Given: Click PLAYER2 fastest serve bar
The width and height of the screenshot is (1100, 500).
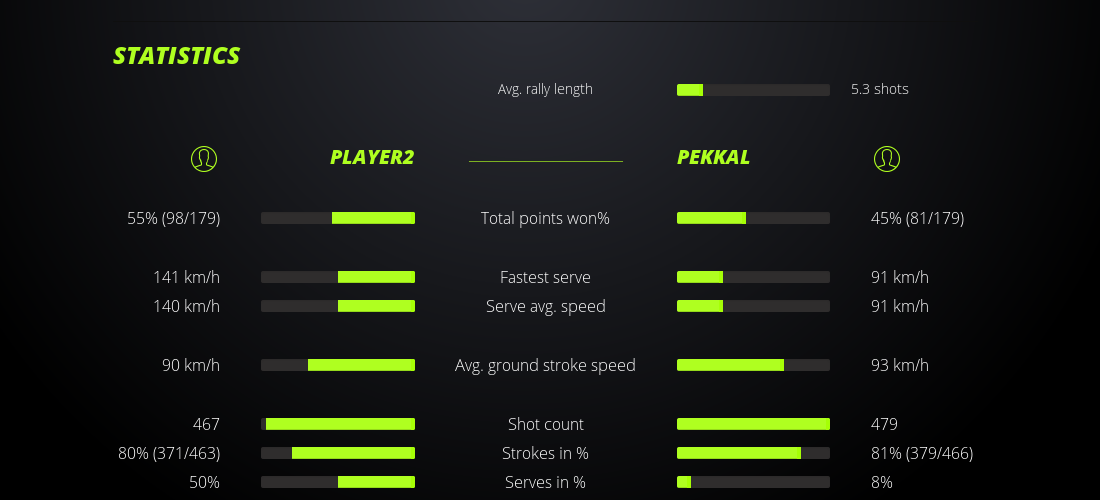Looking at the screenshot, I should point(338,277).
